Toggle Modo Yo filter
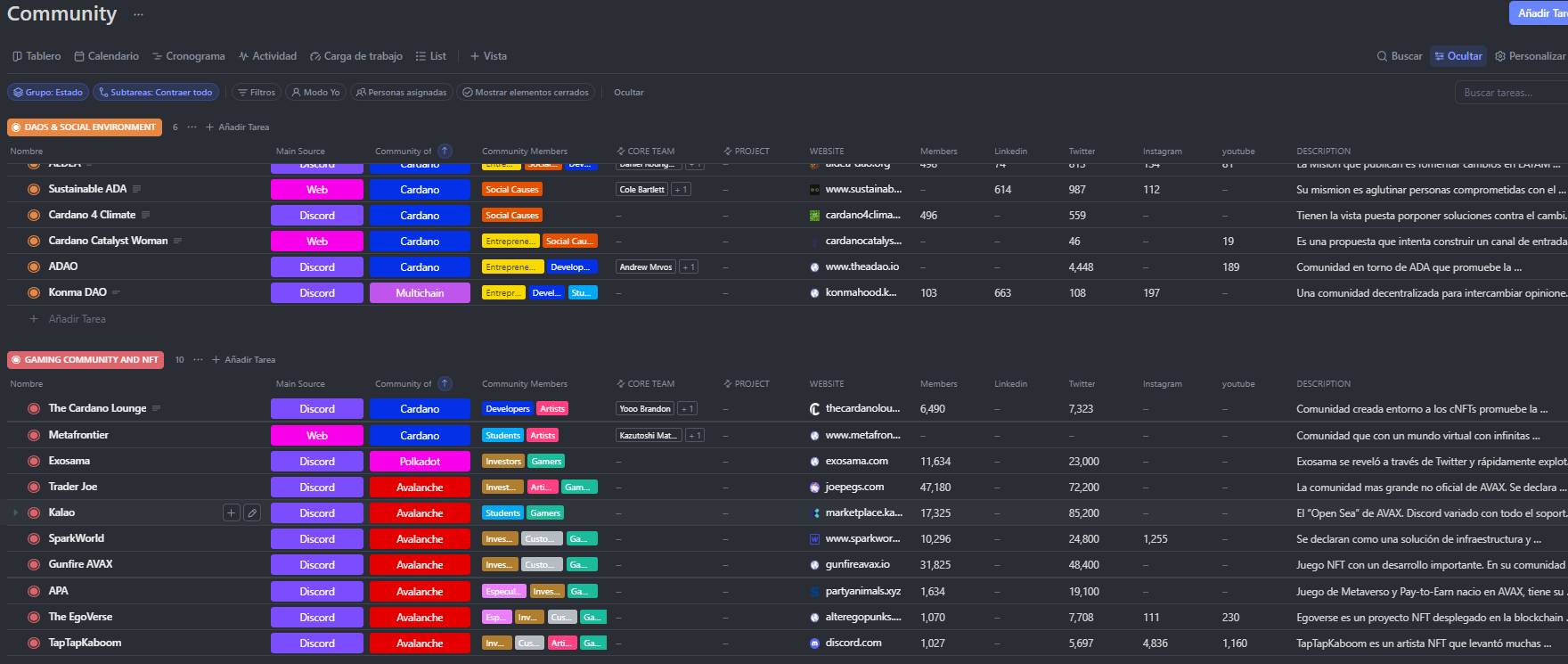The image size is (1568, 664). (x=315, y=92)
